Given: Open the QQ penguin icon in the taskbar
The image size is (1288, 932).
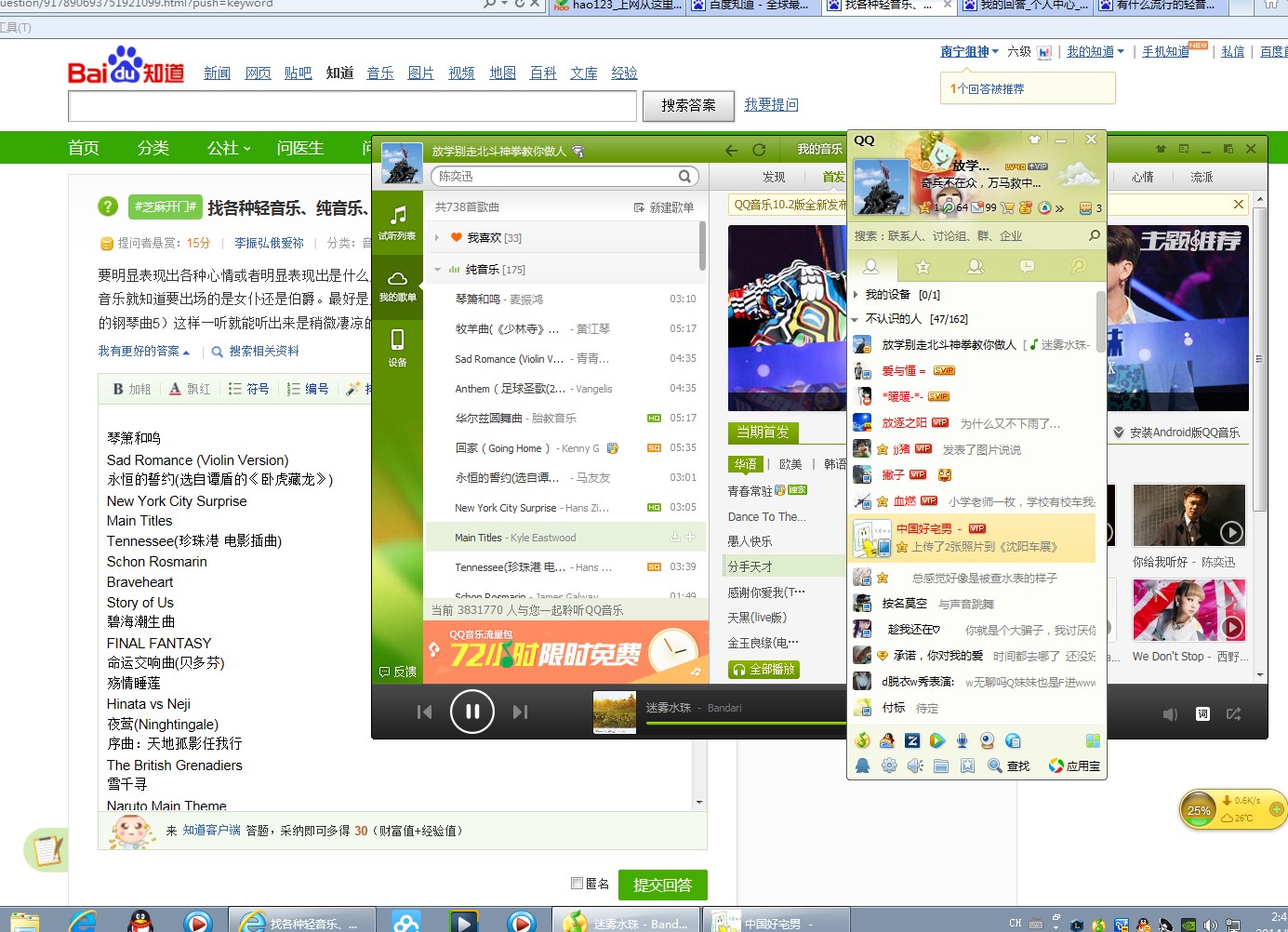Looking at the screenshot, I should point(140,921).
